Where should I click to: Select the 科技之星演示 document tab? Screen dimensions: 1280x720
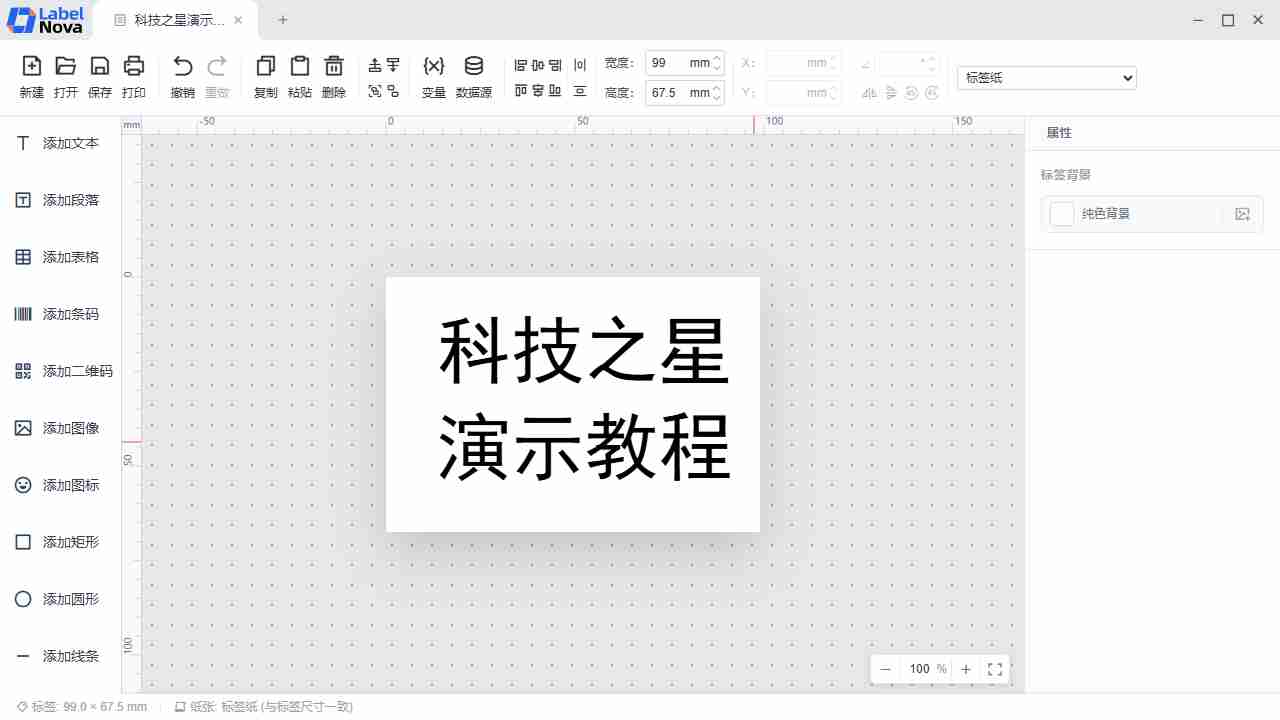tap(178, 20)
